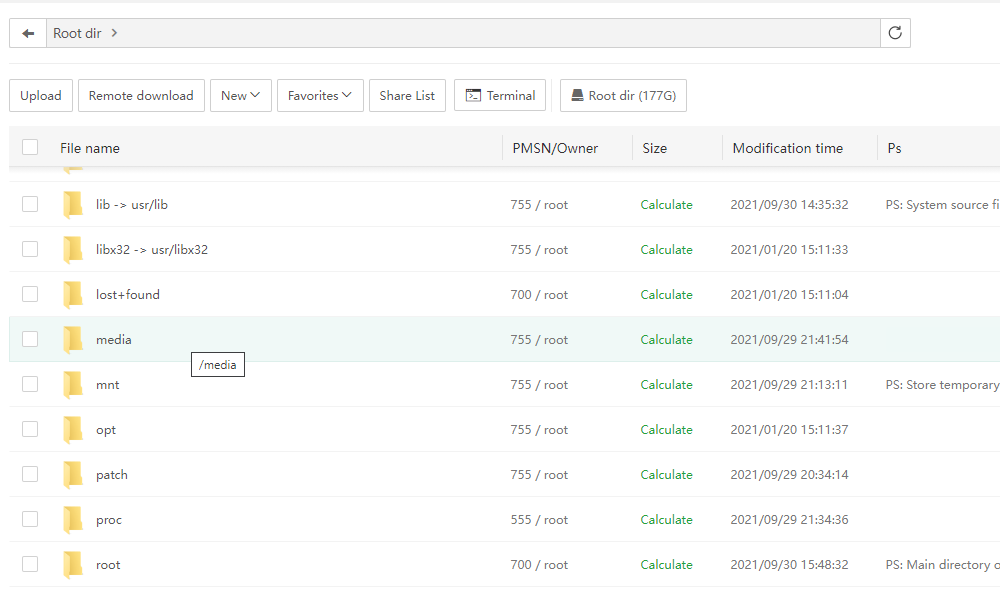
Task: Sort by Modification time column header
Action: (x=788, y=148)
